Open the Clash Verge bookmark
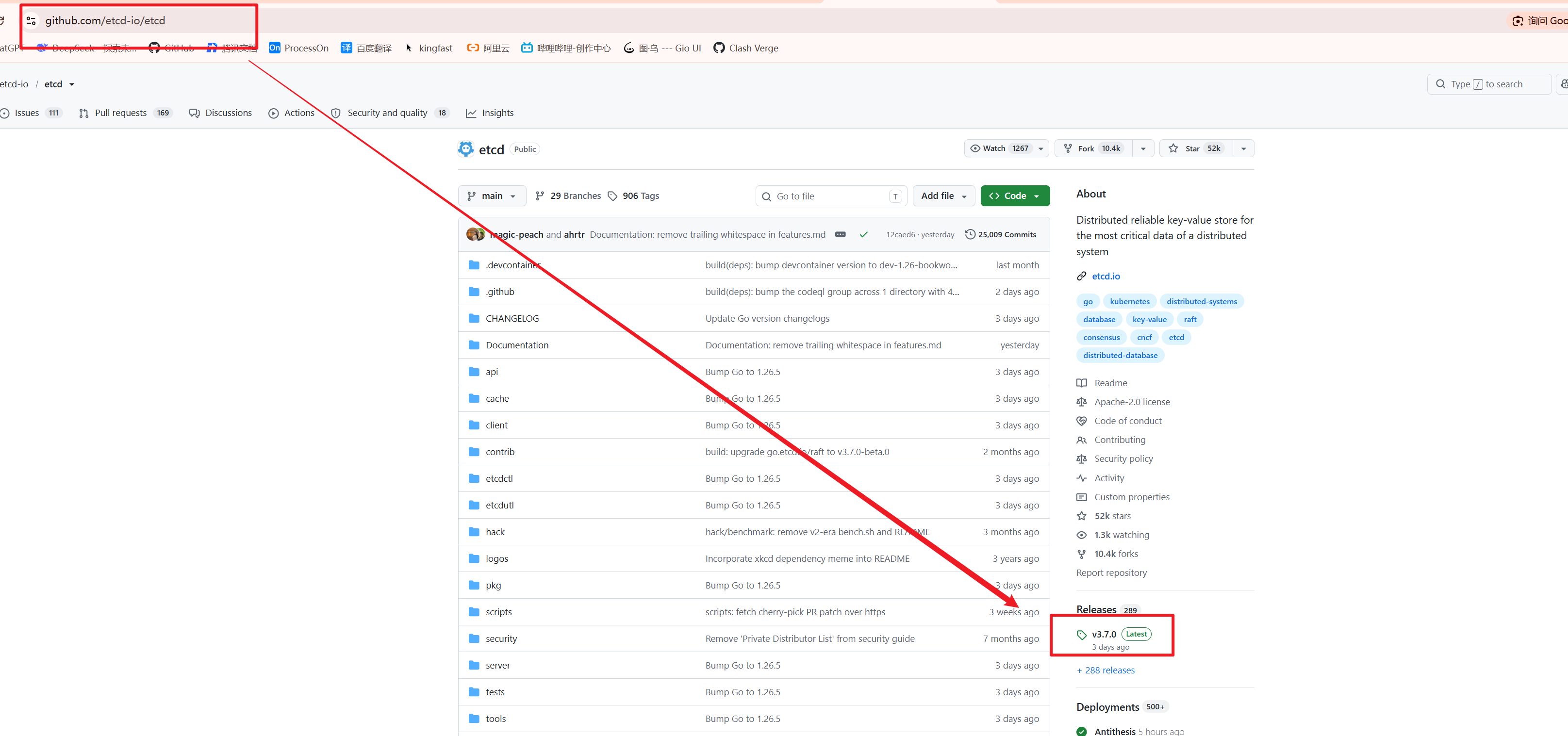 click(745, 48)
